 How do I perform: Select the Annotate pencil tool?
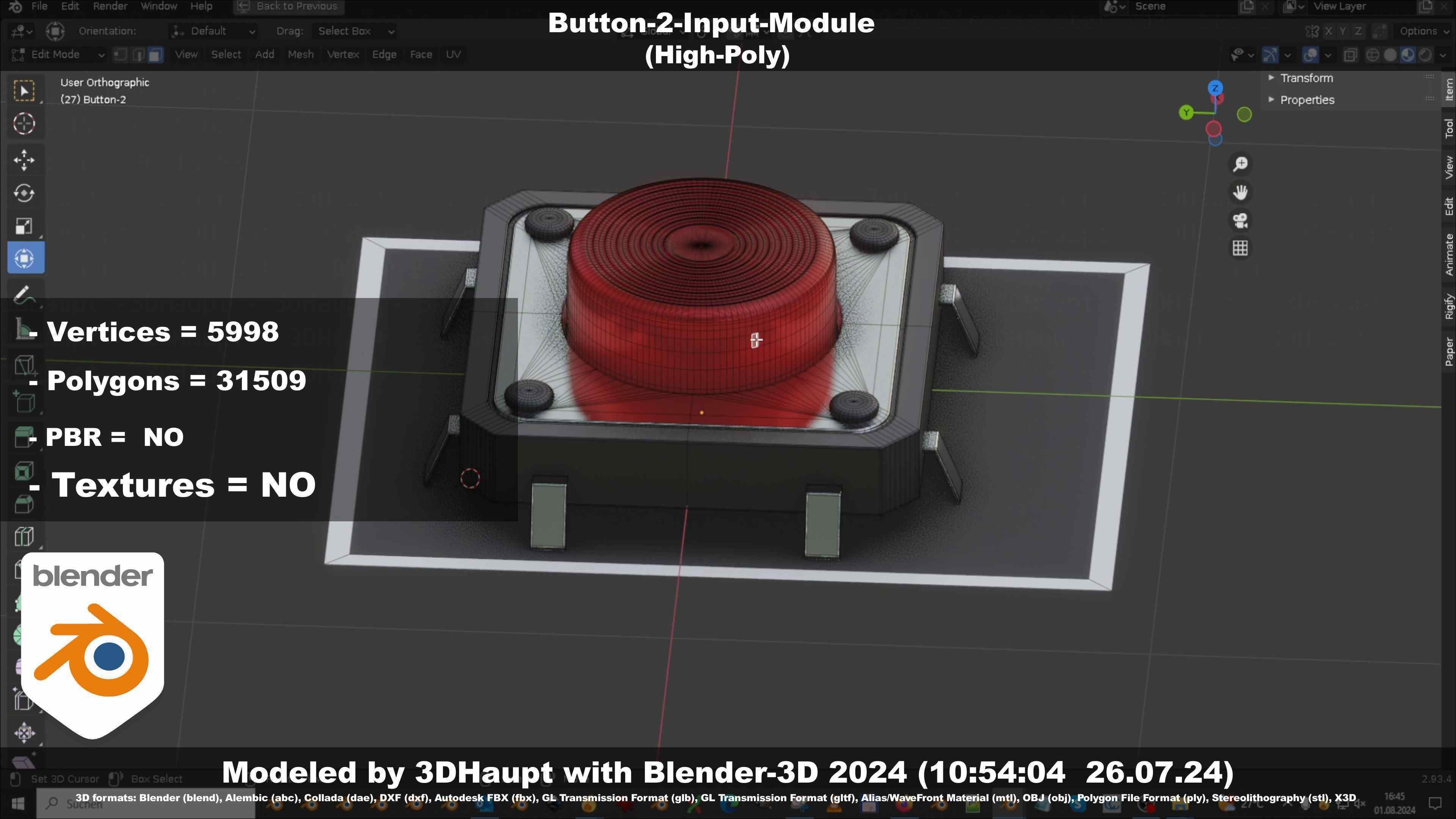(x=24, y=294)
